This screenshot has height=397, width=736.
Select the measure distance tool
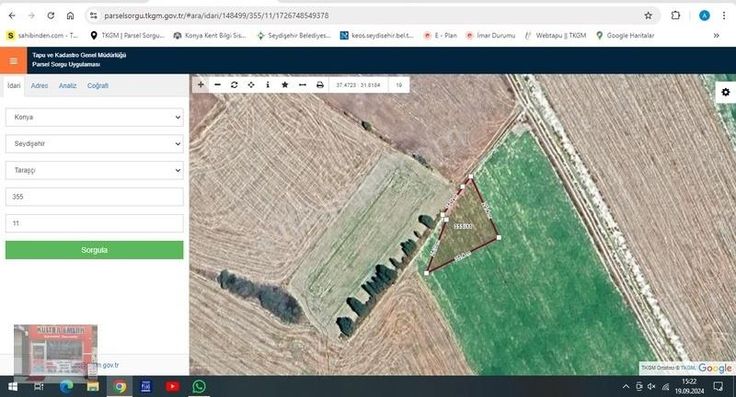coord(302,84)
